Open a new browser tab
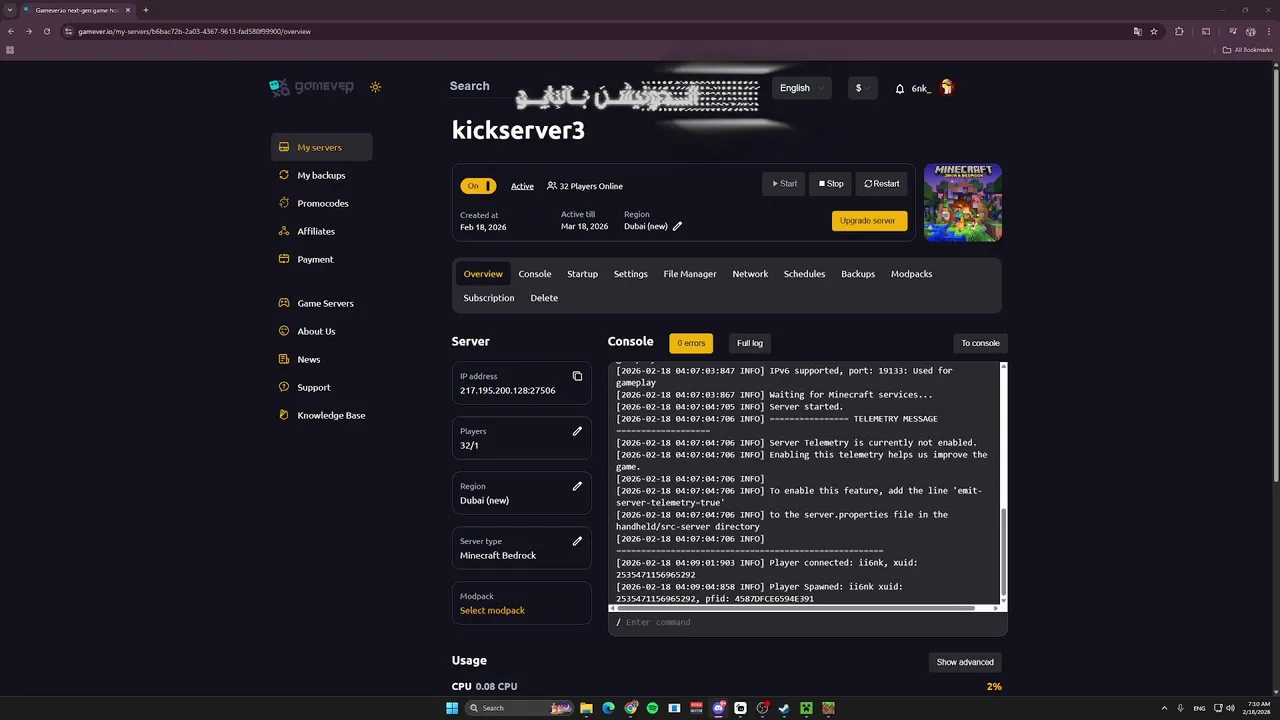This screenshot has width=1280, height=720. [x=146, y=10]
